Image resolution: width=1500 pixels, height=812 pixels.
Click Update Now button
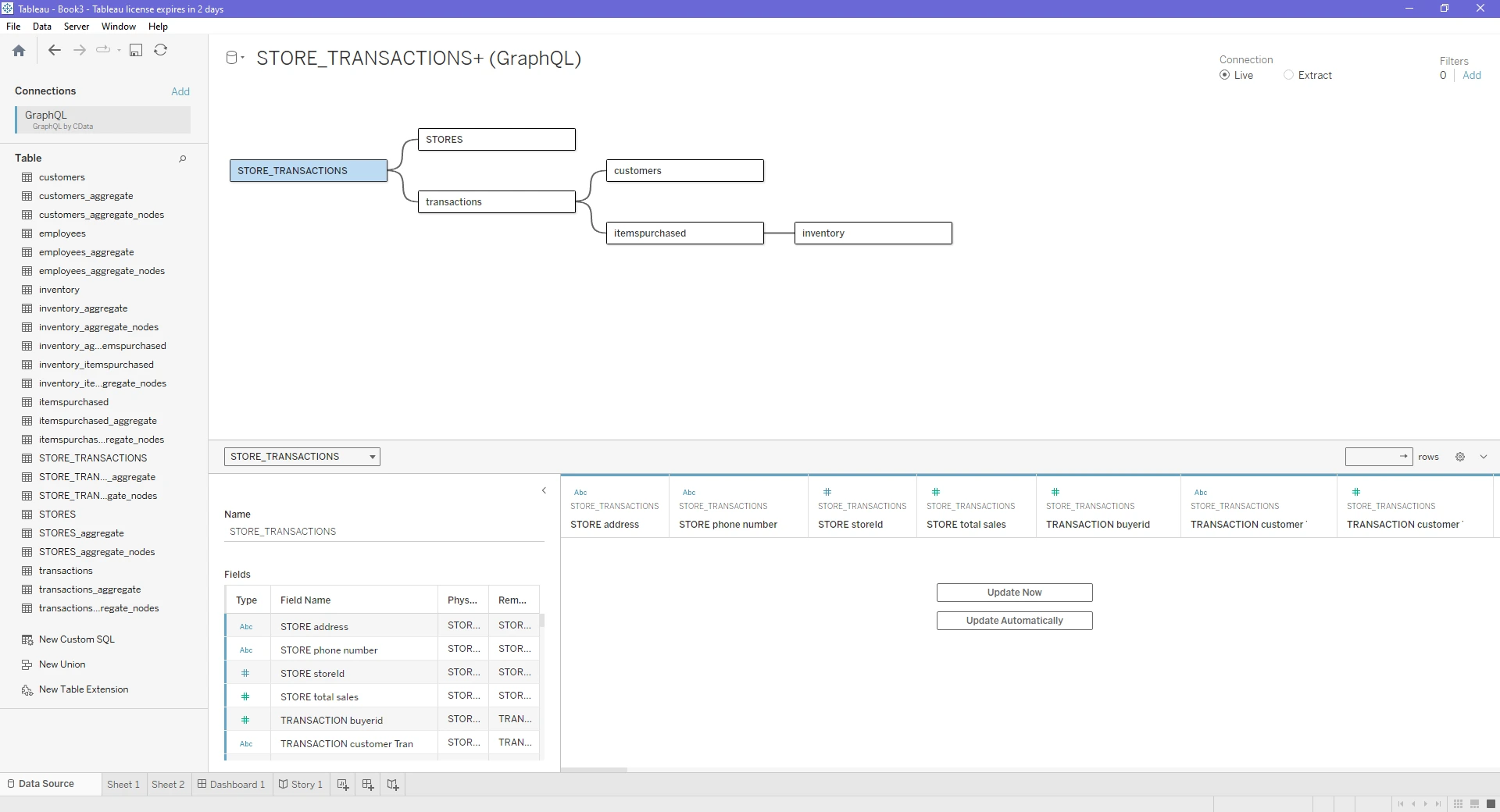[1015, 593]
